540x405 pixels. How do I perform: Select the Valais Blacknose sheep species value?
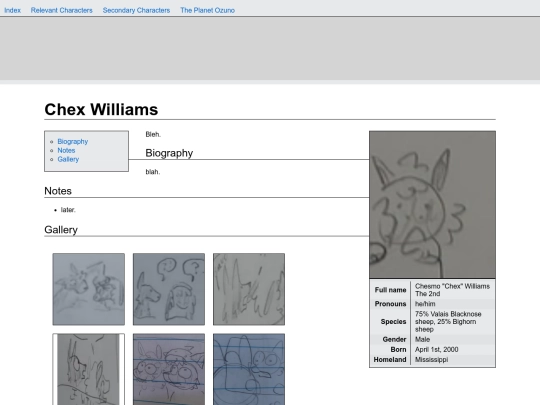448,322
